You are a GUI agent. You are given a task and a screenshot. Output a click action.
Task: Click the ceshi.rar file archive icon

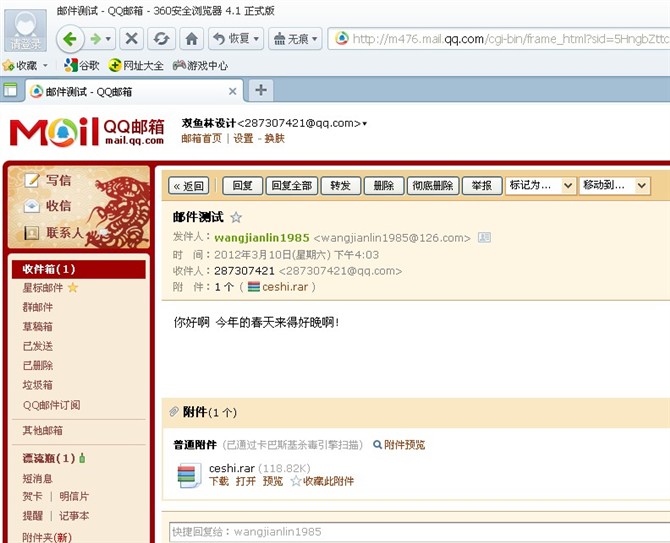189,475
